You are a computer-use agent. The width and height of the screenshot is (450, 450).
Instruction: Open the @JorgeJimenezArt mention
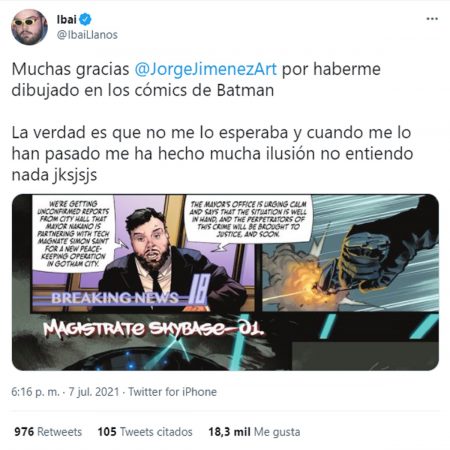click(x=206, y=69)
